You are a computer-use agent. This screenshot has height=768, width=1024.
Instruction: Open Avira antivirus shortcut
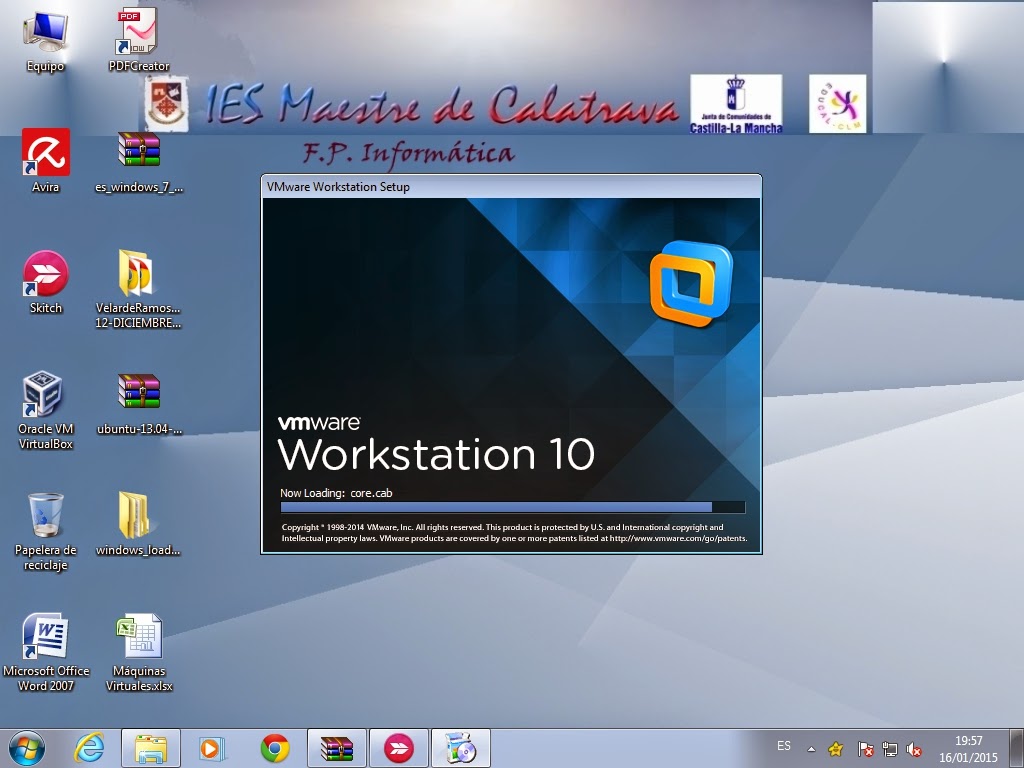pyautogui.click(x=46, y=161)
